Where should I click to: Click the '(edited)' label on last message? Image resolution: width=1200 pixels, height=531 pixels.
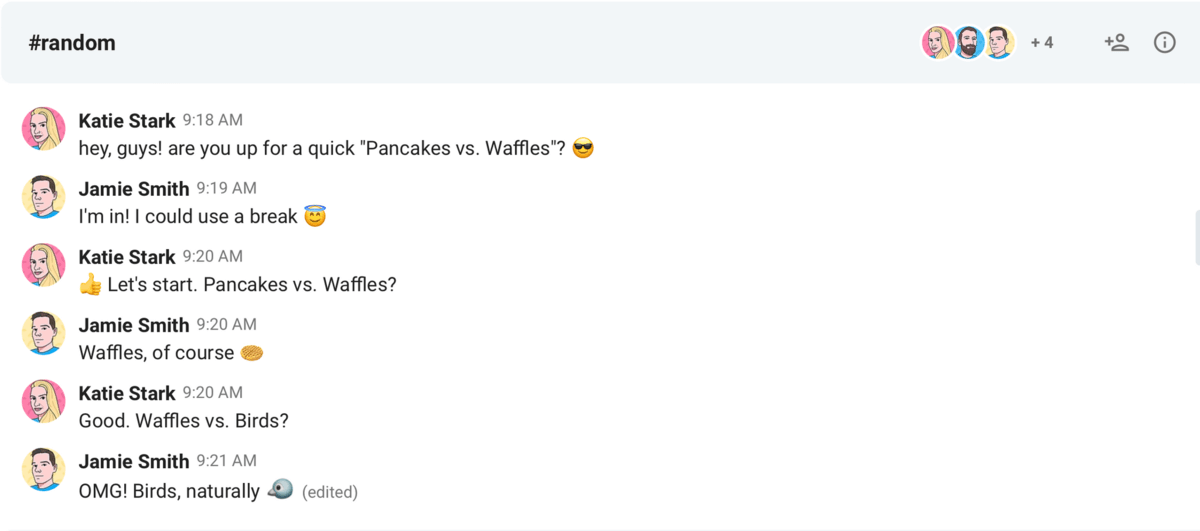[x=329, y=492]
